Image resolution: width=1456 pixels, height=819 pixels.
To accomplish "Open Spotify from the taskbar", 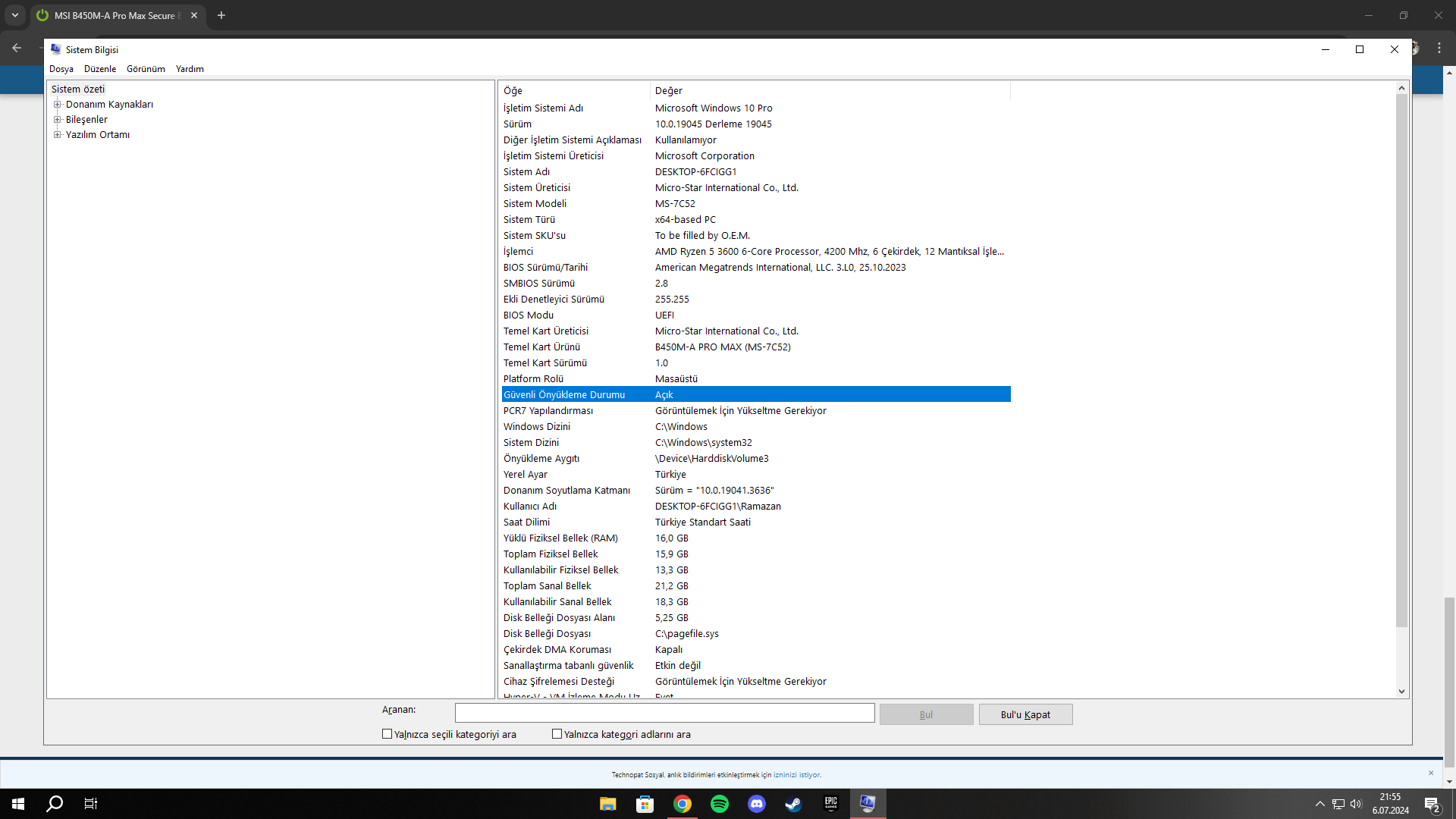I will point(719,804).
